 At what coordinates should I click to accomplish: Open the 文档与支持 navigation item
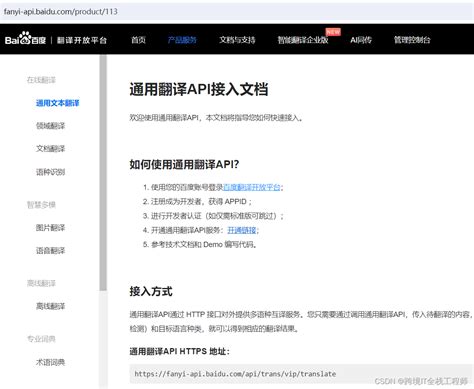point(237,40)
